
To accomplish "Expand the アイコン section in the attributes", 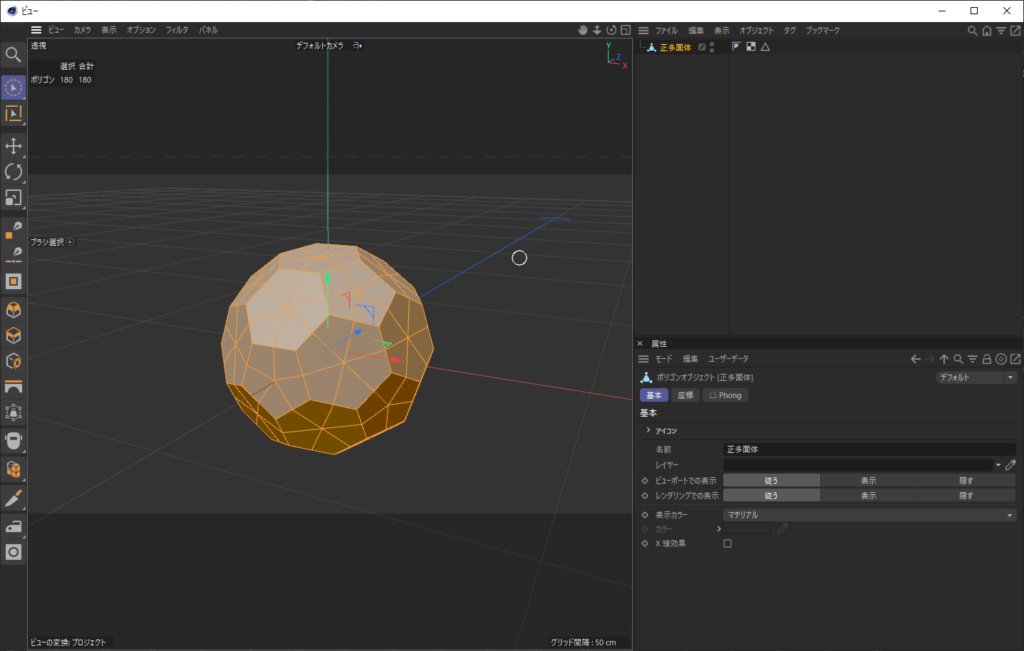I will [x=647, y=431].
